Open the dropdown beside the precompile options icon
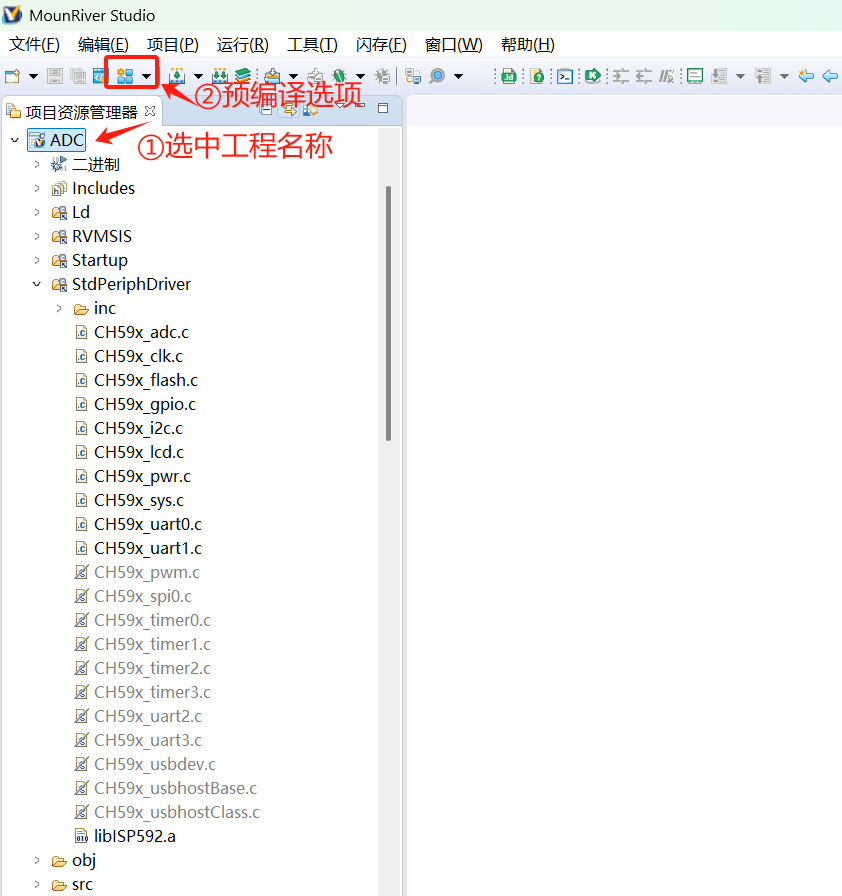Viewport: 842px width, 896px height. (x=147, y=76)
